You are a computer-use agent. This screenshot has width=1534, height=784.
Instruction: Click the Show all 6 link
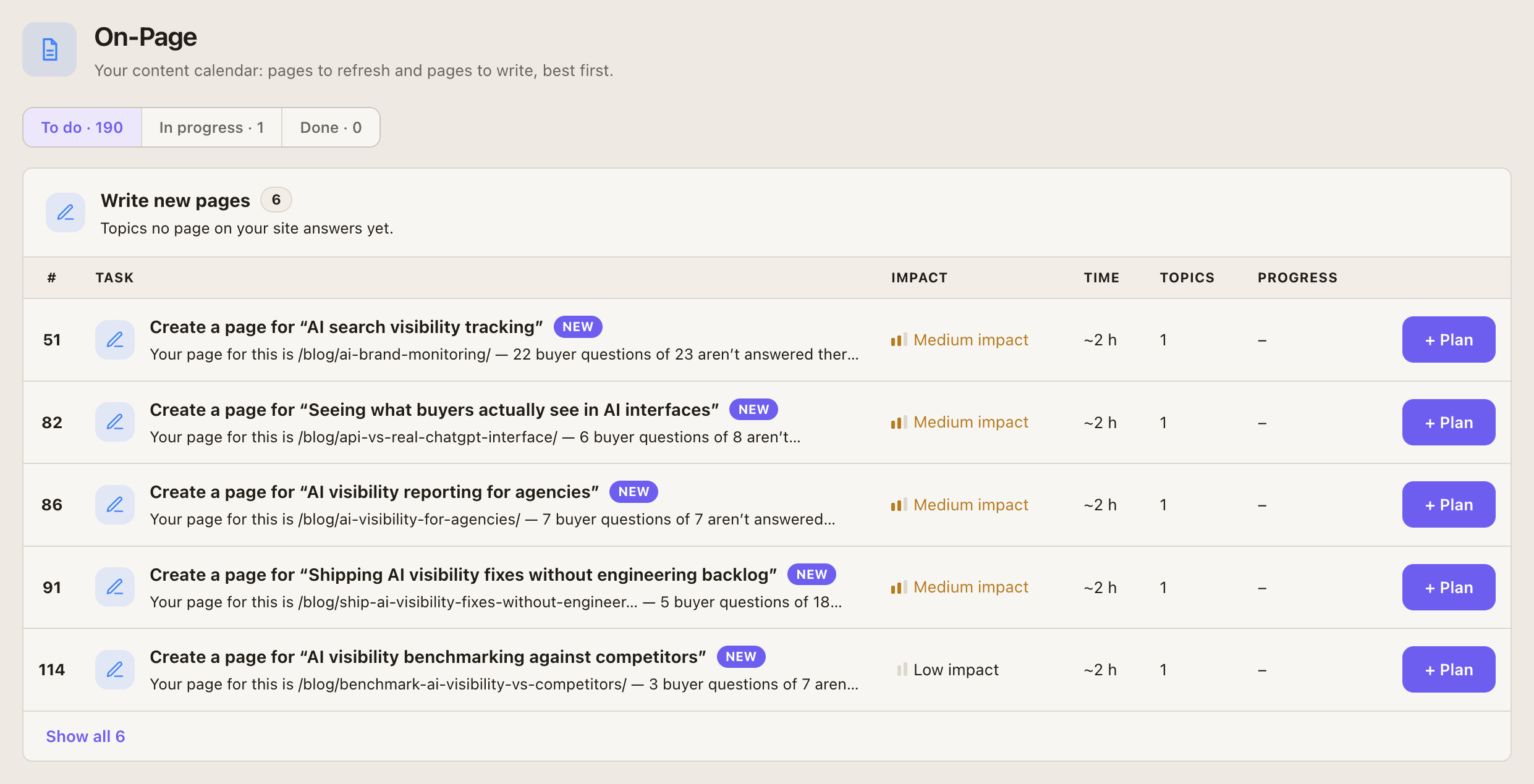(85, 736)
